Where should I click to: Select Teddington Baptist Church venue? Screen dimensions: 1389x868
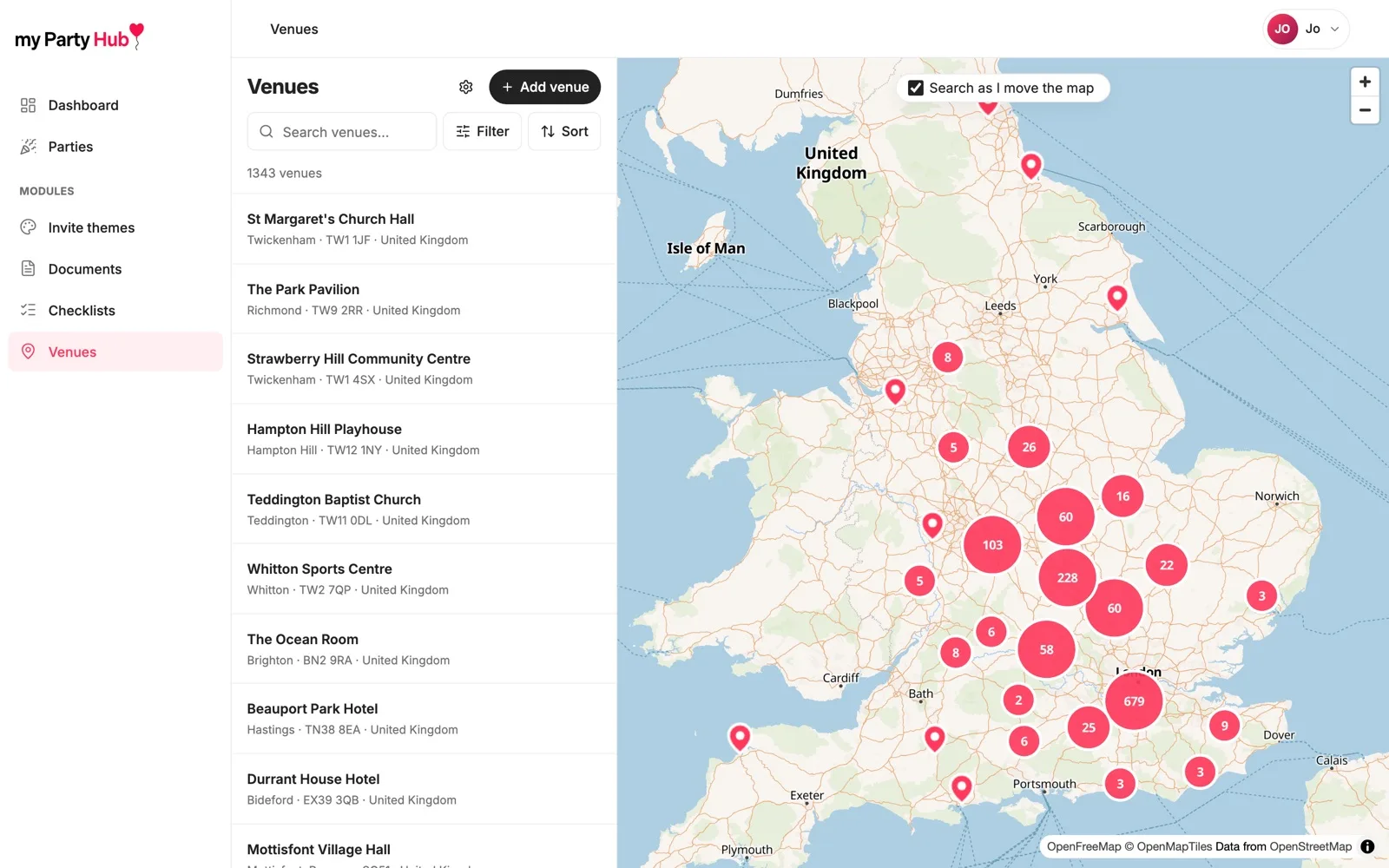424,510
